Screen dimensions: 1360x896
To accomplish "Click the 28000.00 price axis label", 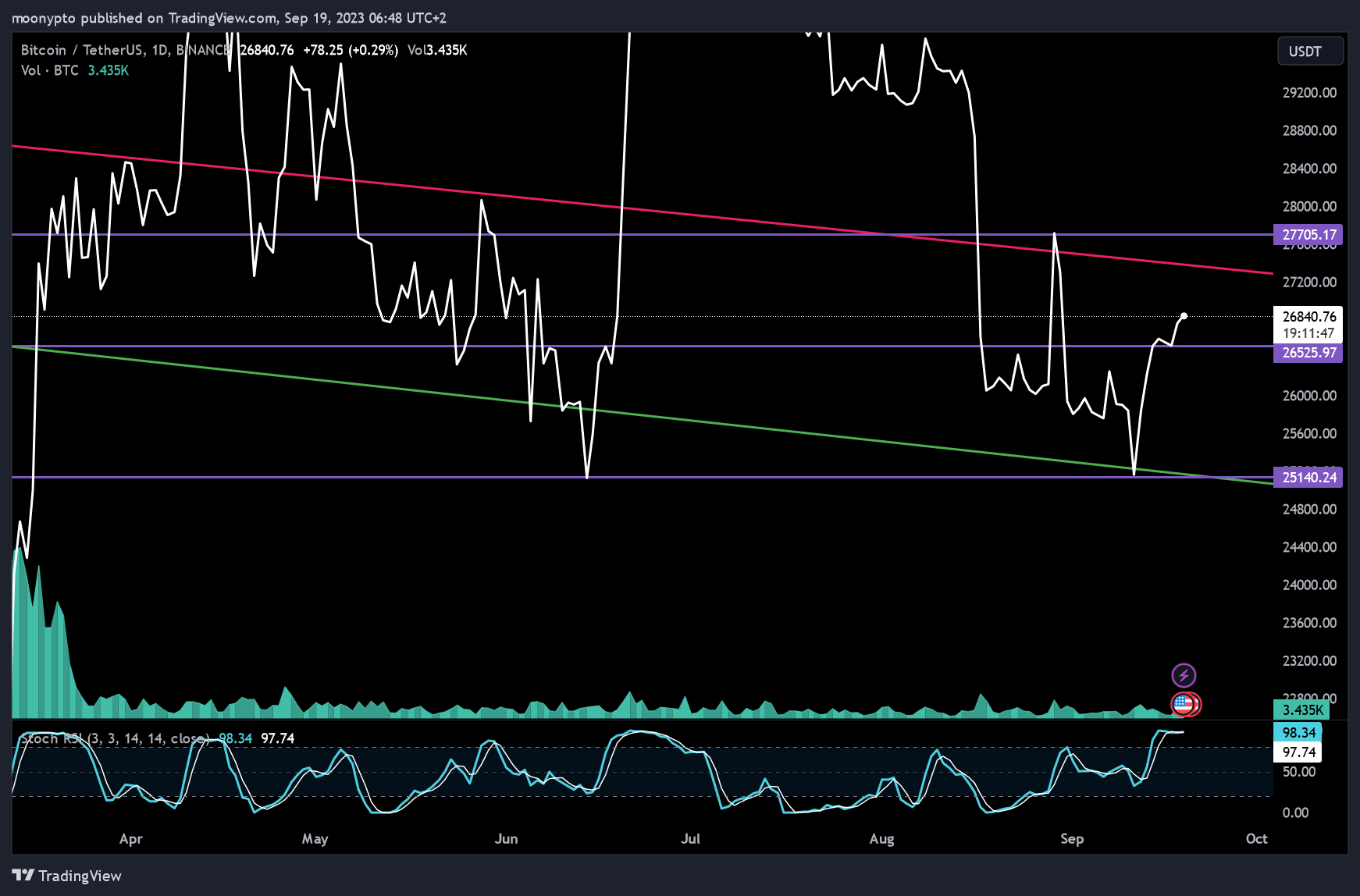I will click(x=1309, y=207).
